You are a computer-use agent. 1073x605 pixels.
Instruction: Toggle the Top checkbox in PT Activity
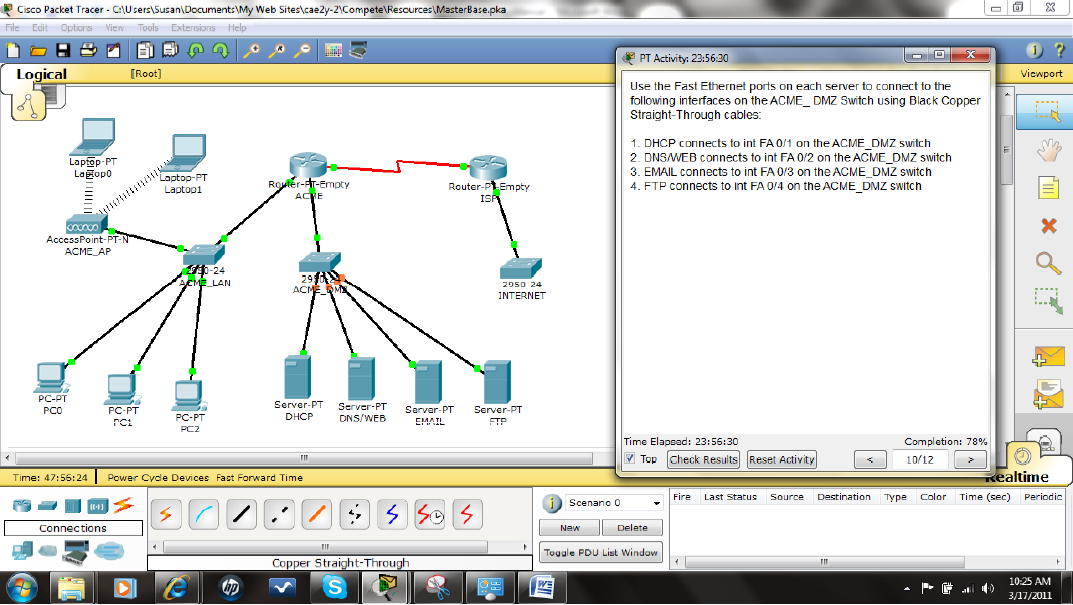(630, 459)
